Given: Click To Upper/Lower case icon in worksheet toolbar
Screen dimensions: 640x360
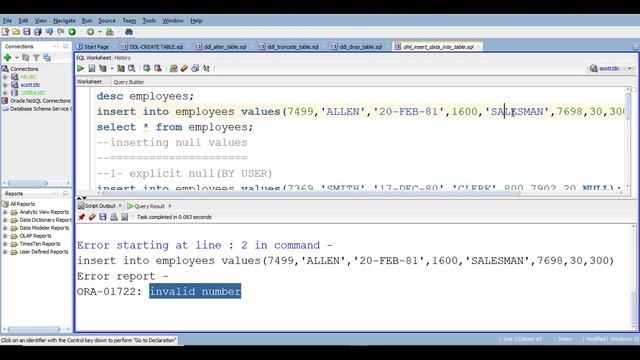Looking at the screenshot, I should 206,68.
